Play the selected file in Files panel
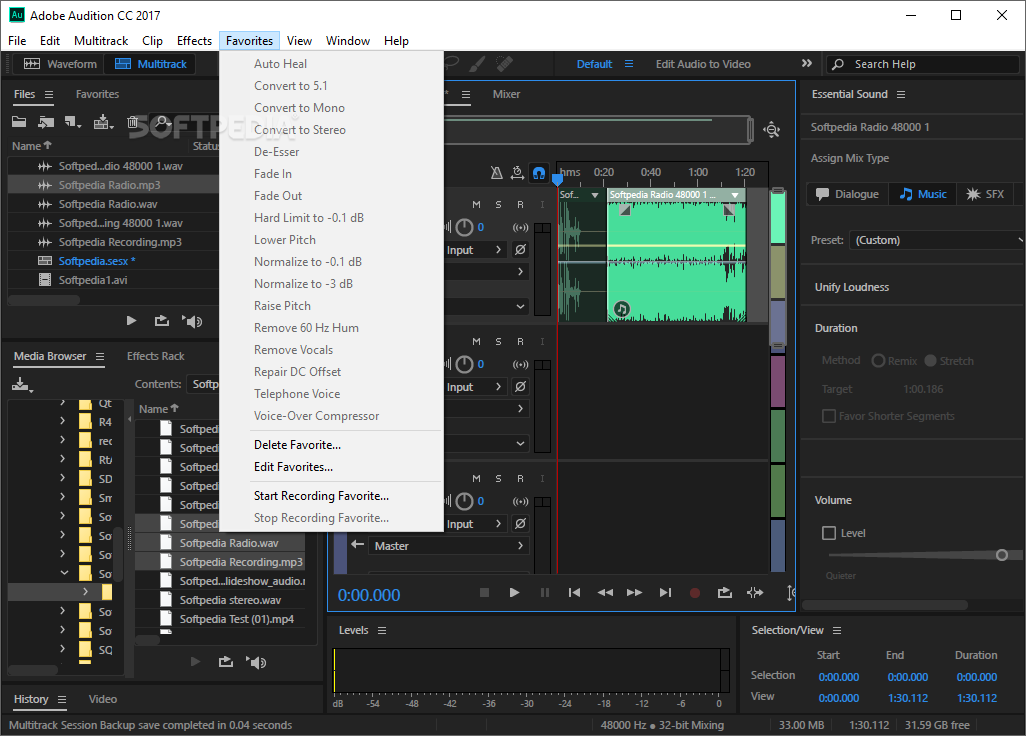Screen dimensions: 1026x736 click(x=132, y=321)
